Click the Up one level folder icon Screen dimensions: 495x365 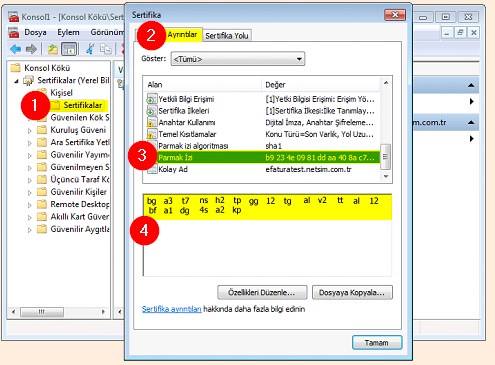coord(53,49)
